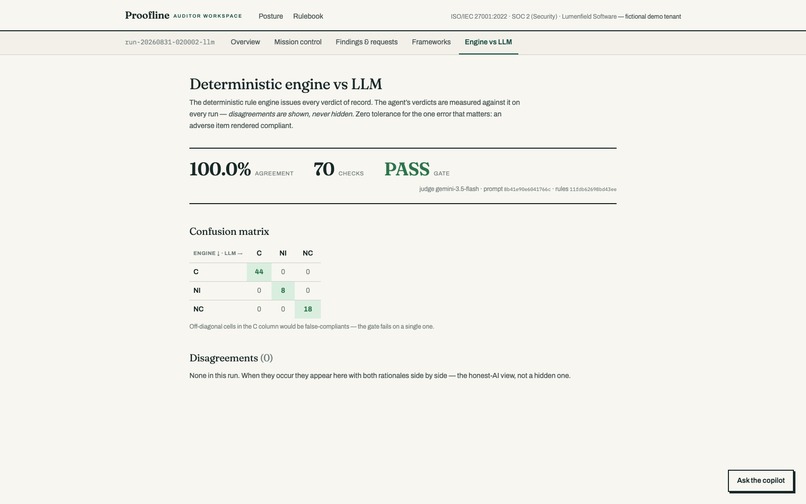The height and width of the screenshot is (504, 806).
Task: Switch to the Overview tab
Action: (245, 42)
